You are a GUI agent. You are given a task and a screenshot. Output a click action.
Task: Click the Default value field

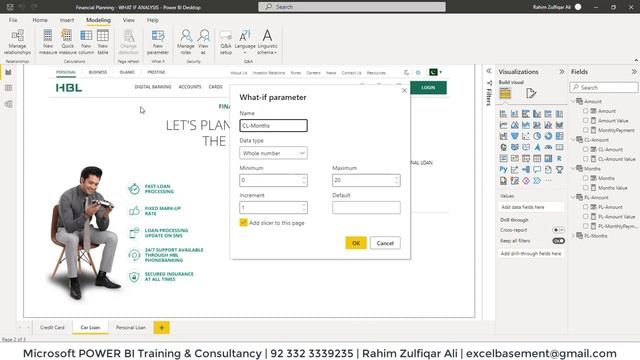pos(366,207)
